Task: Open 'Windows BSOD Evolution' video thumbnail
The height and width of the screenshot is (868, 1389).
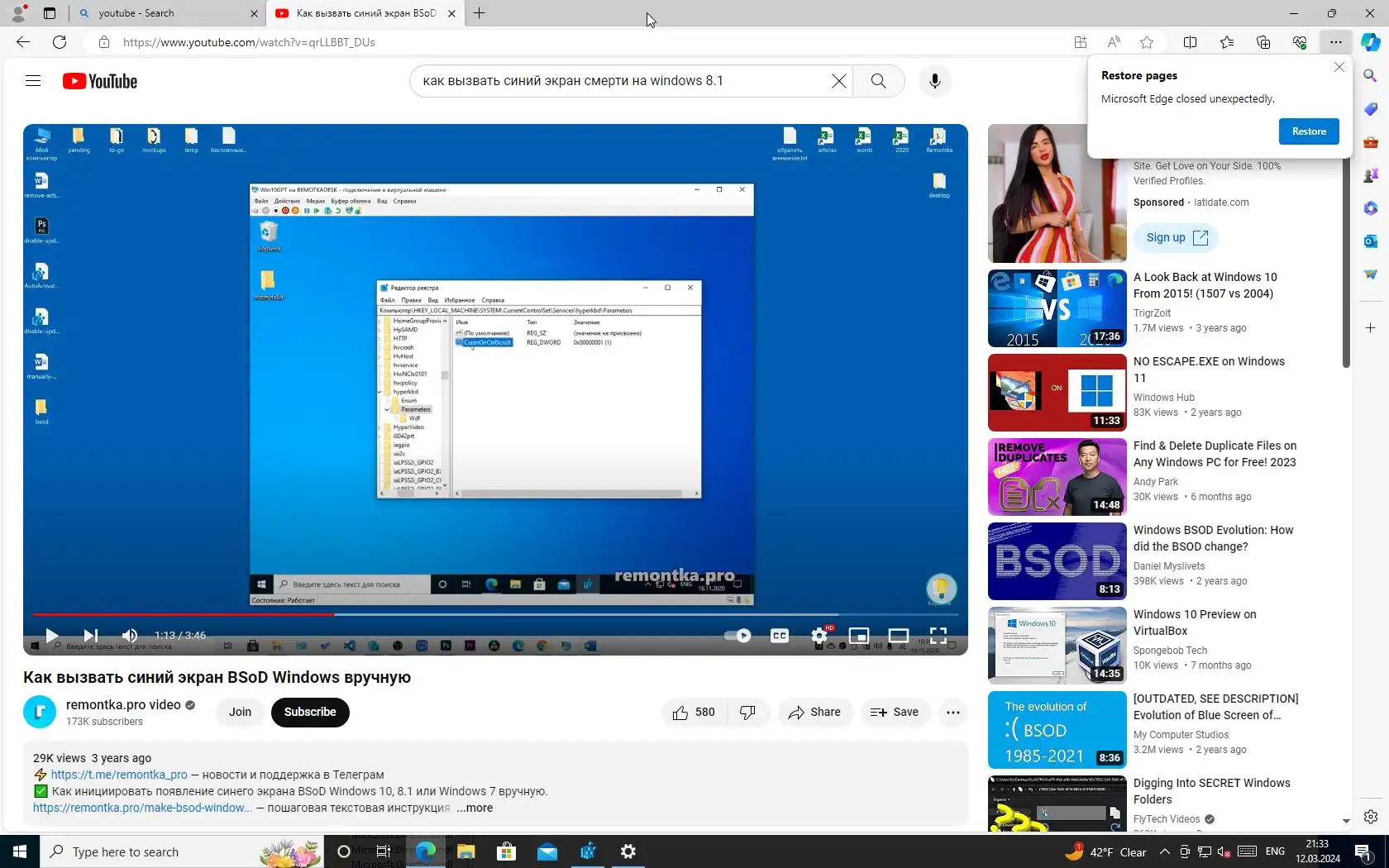Action: click(x=1057, y=561)
